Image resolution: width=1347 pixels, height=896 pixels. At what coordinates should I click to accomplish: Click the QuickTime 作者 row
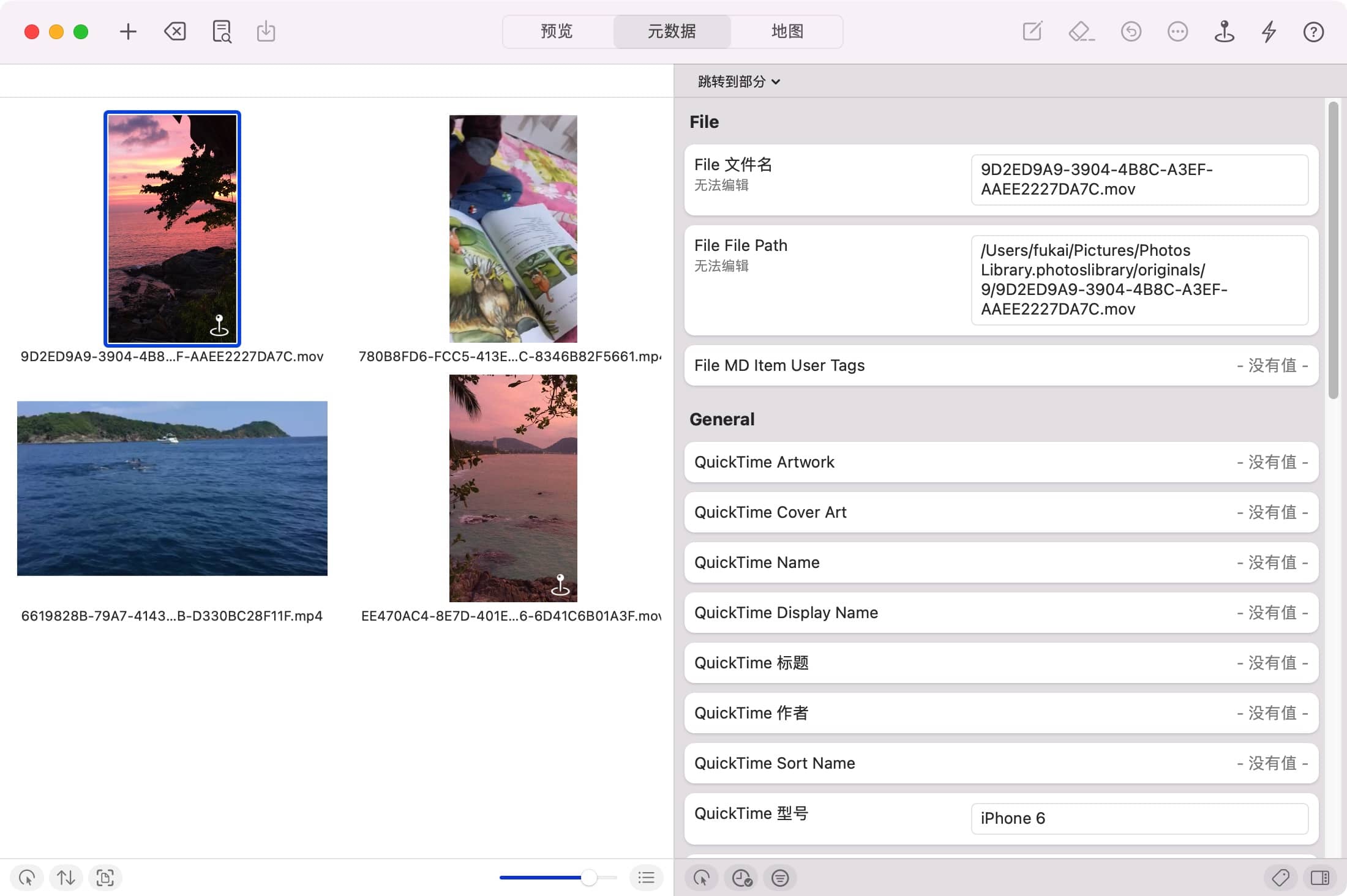click(x=1001, y=713)
